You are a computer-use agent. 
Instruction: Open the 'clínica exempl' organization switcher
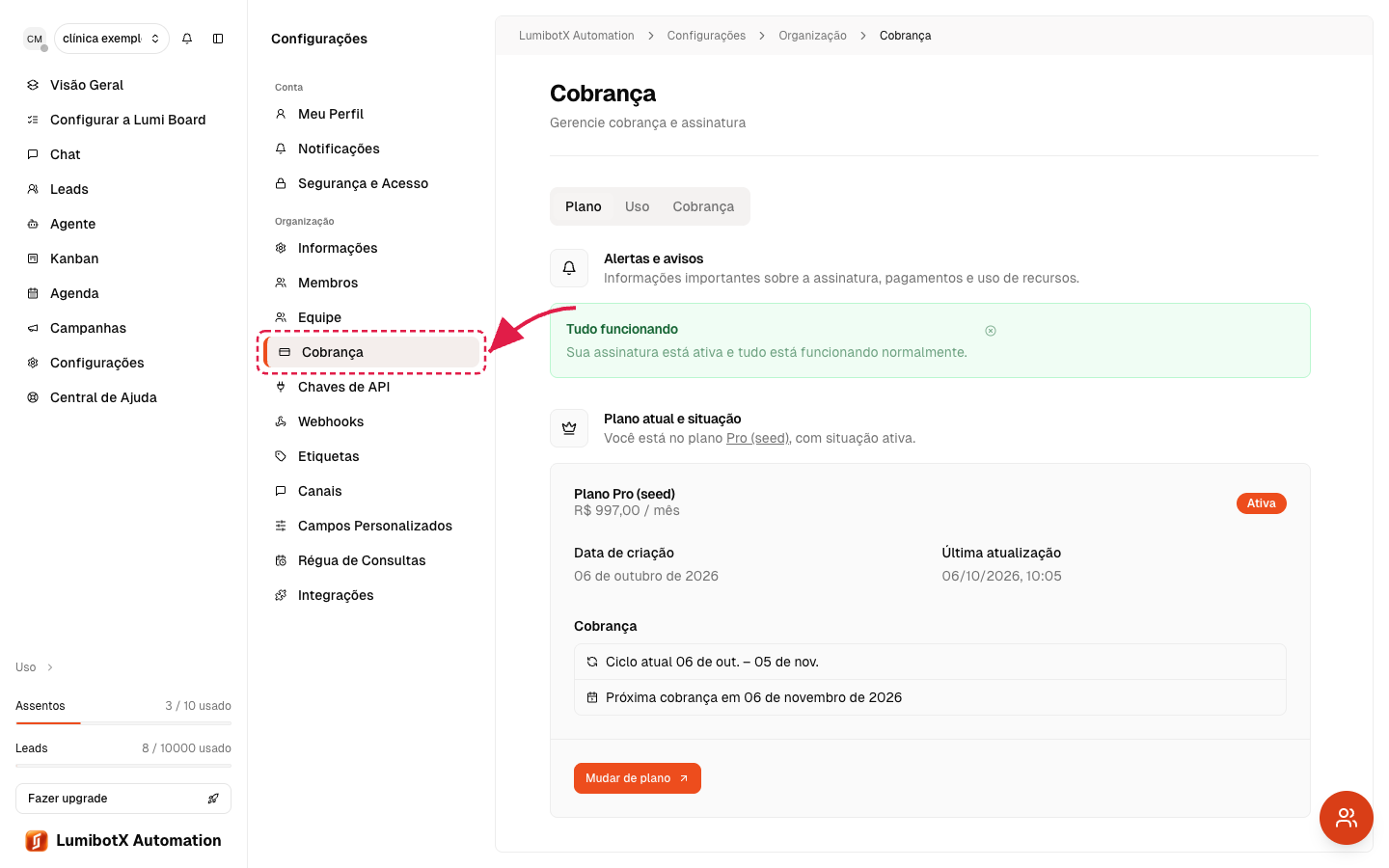(x=112, y=39)
